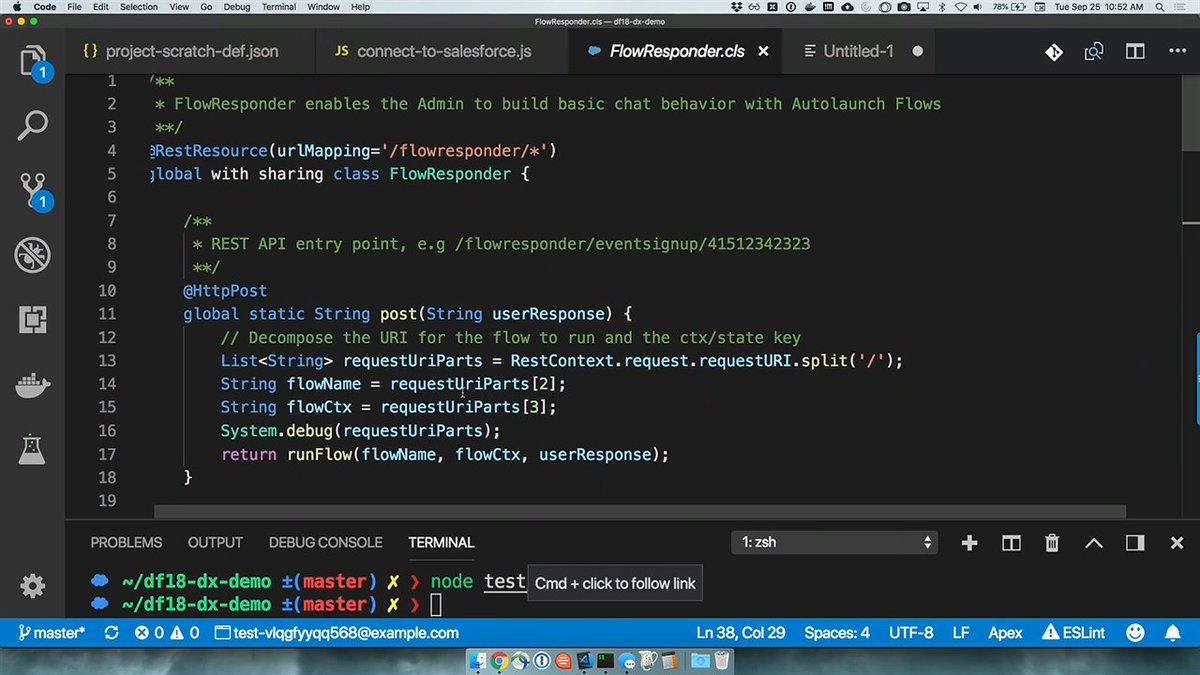Open a new terminal with the plus icon
This screenshot has width=1200, height=675.
click(968, 543)
